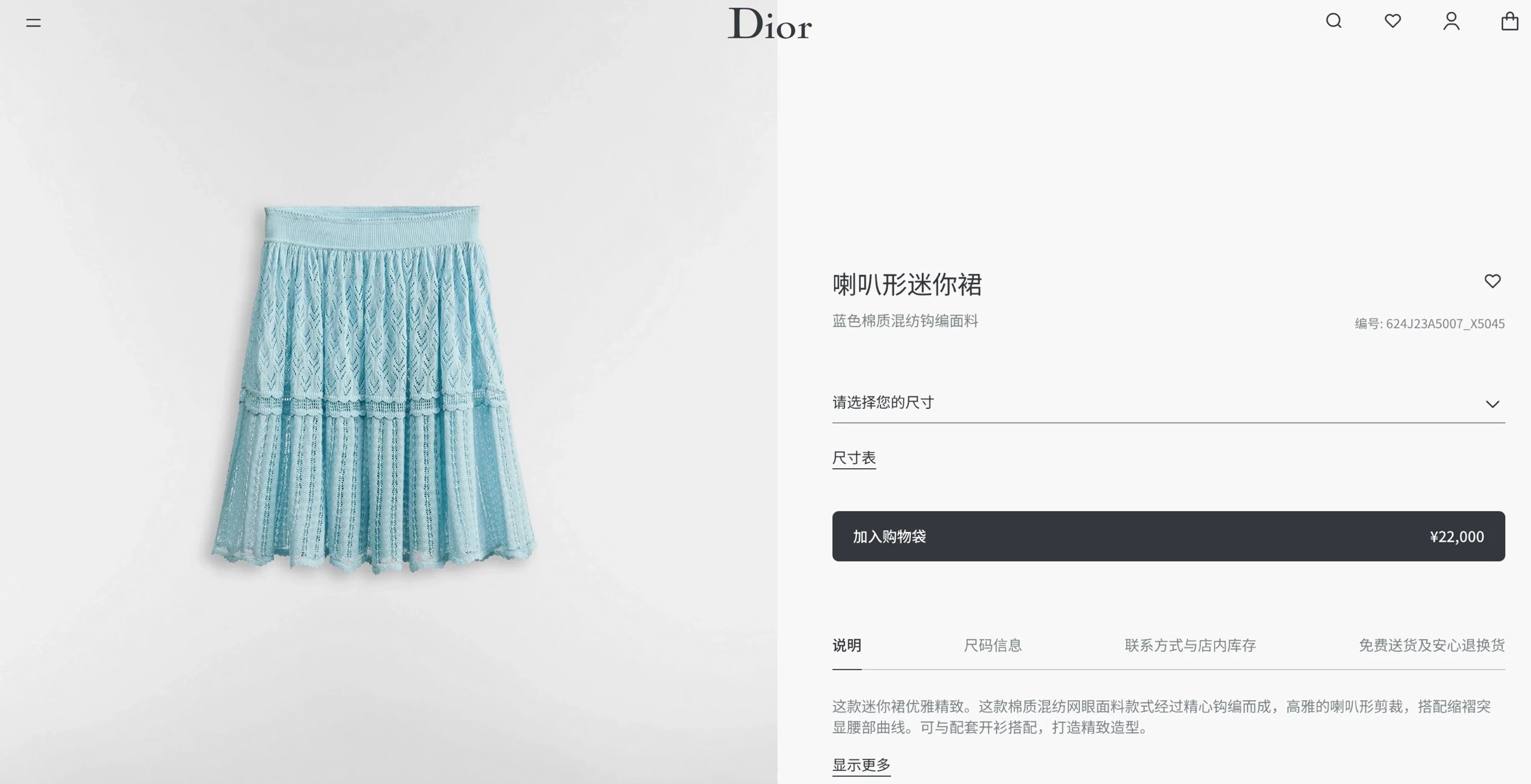Click the Dior logo
This screenshot has width=1531, height=784.
click(770, 24)
